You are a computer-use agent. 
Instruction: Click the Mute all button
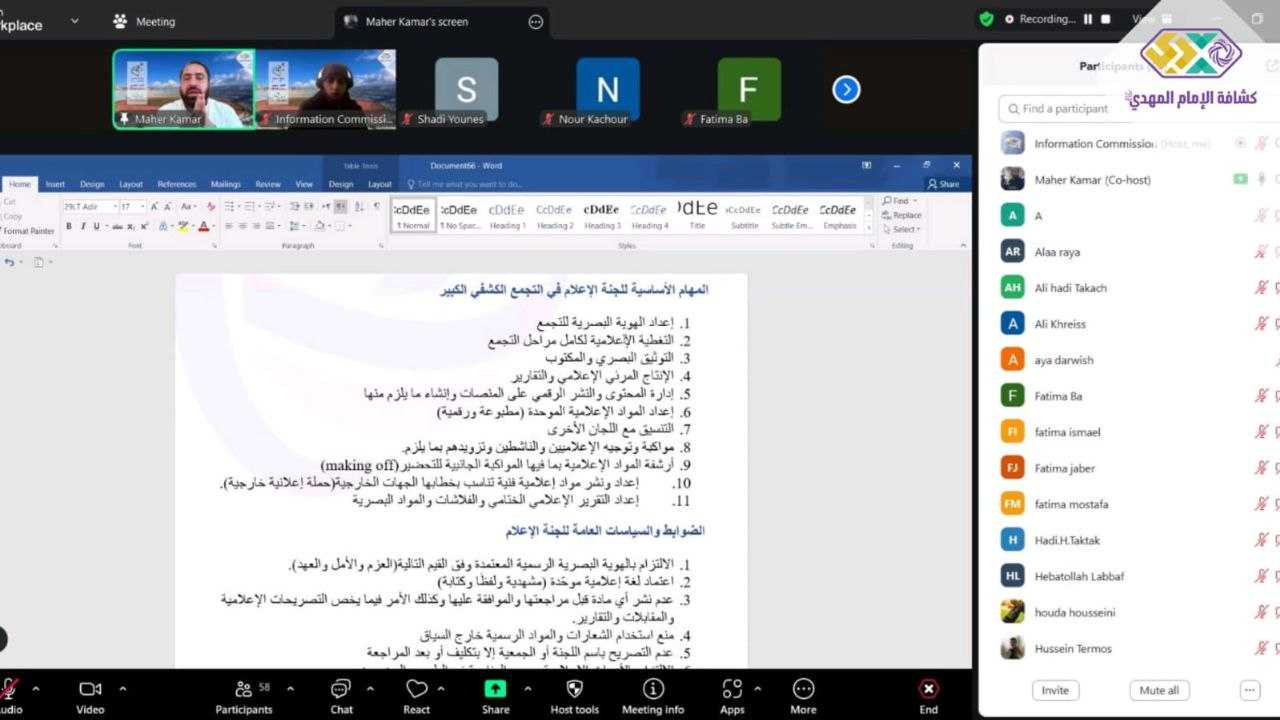point(1159,690)
